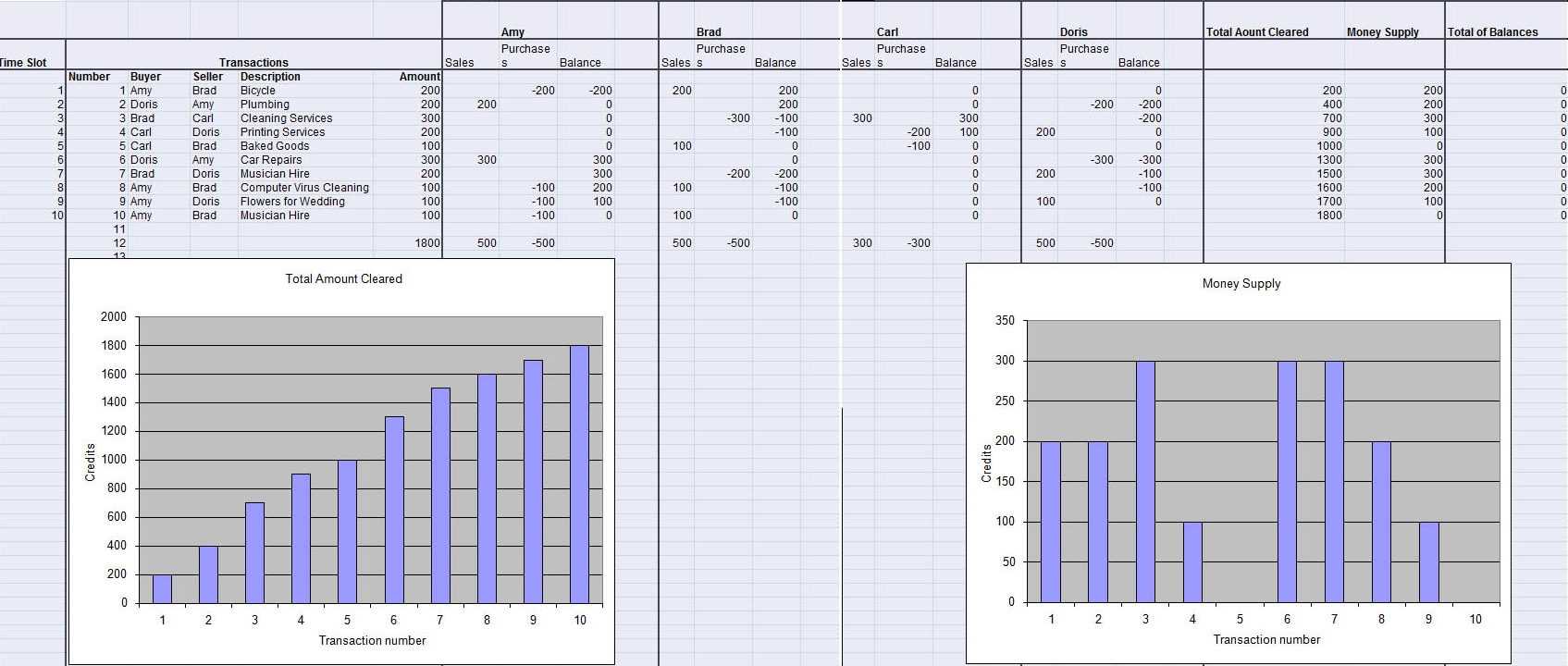Select transaction 3 bar in Money Supply chart
Image resolution: width=1568 pixels, height=666 pixels.
1145,481
